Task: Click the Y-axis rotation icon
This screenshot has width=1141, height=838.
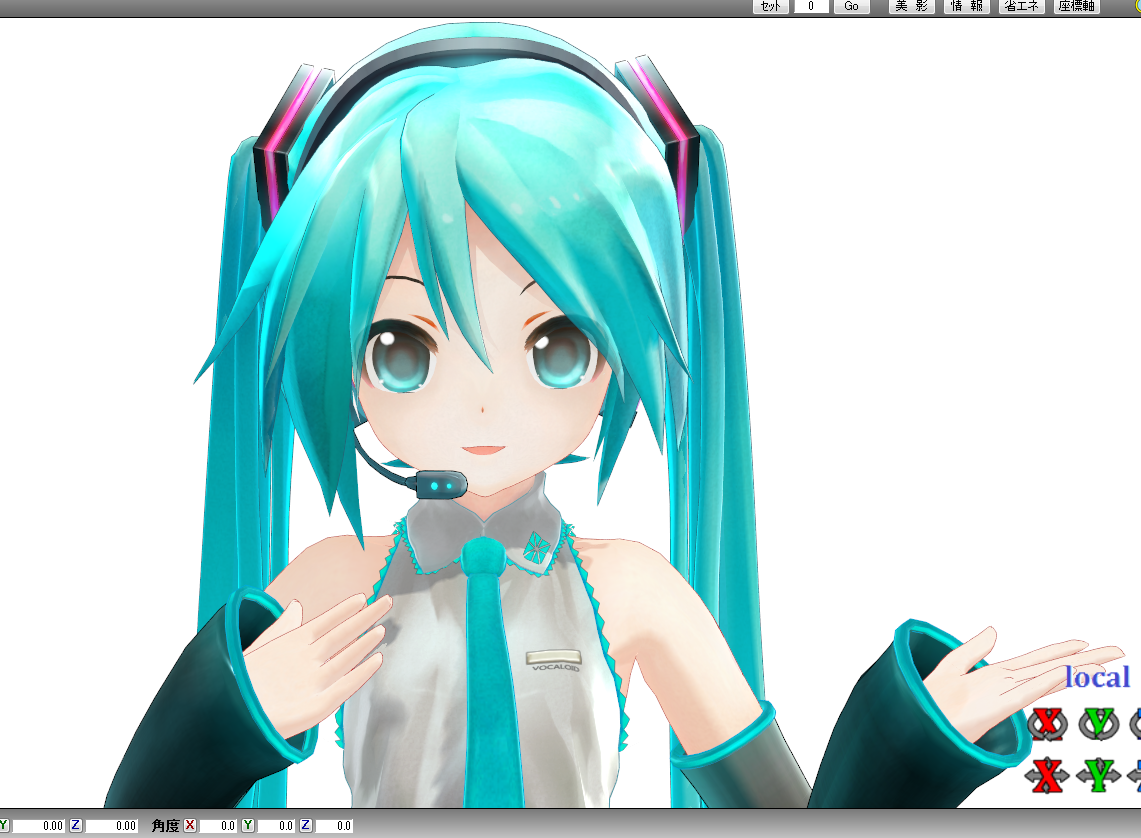Action: click(1099, 723)
